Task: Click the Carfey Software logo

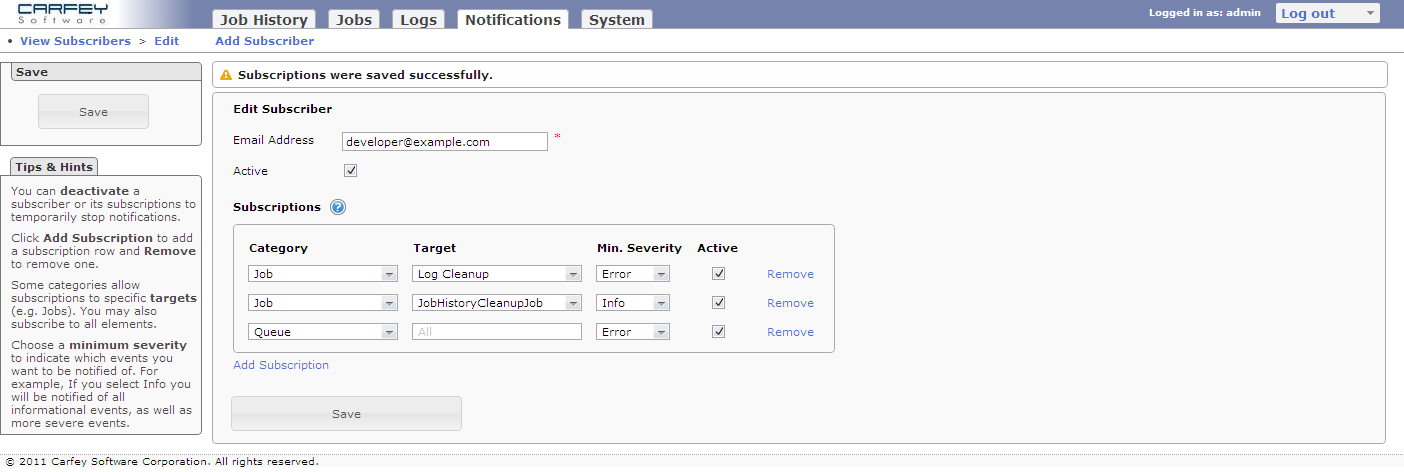Action: [63, 14]
